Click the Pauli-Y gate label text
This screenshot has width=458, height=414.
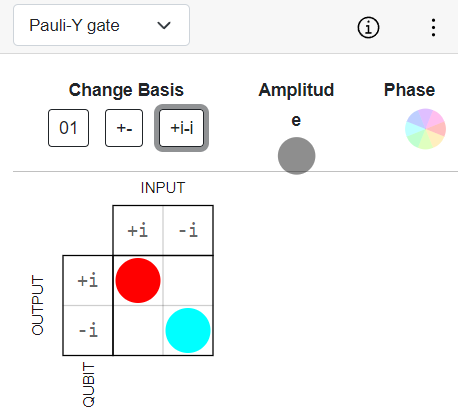click(74, 26)
